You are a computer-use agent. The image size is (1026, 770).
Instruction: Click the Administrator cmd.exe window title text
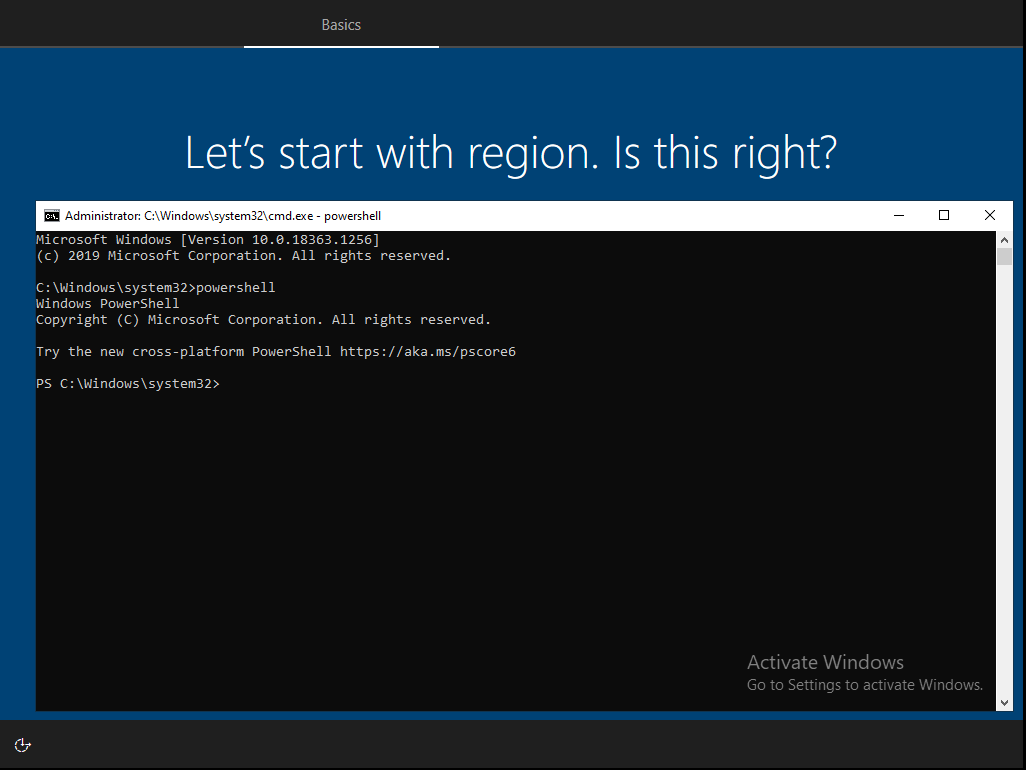point(222,216)
